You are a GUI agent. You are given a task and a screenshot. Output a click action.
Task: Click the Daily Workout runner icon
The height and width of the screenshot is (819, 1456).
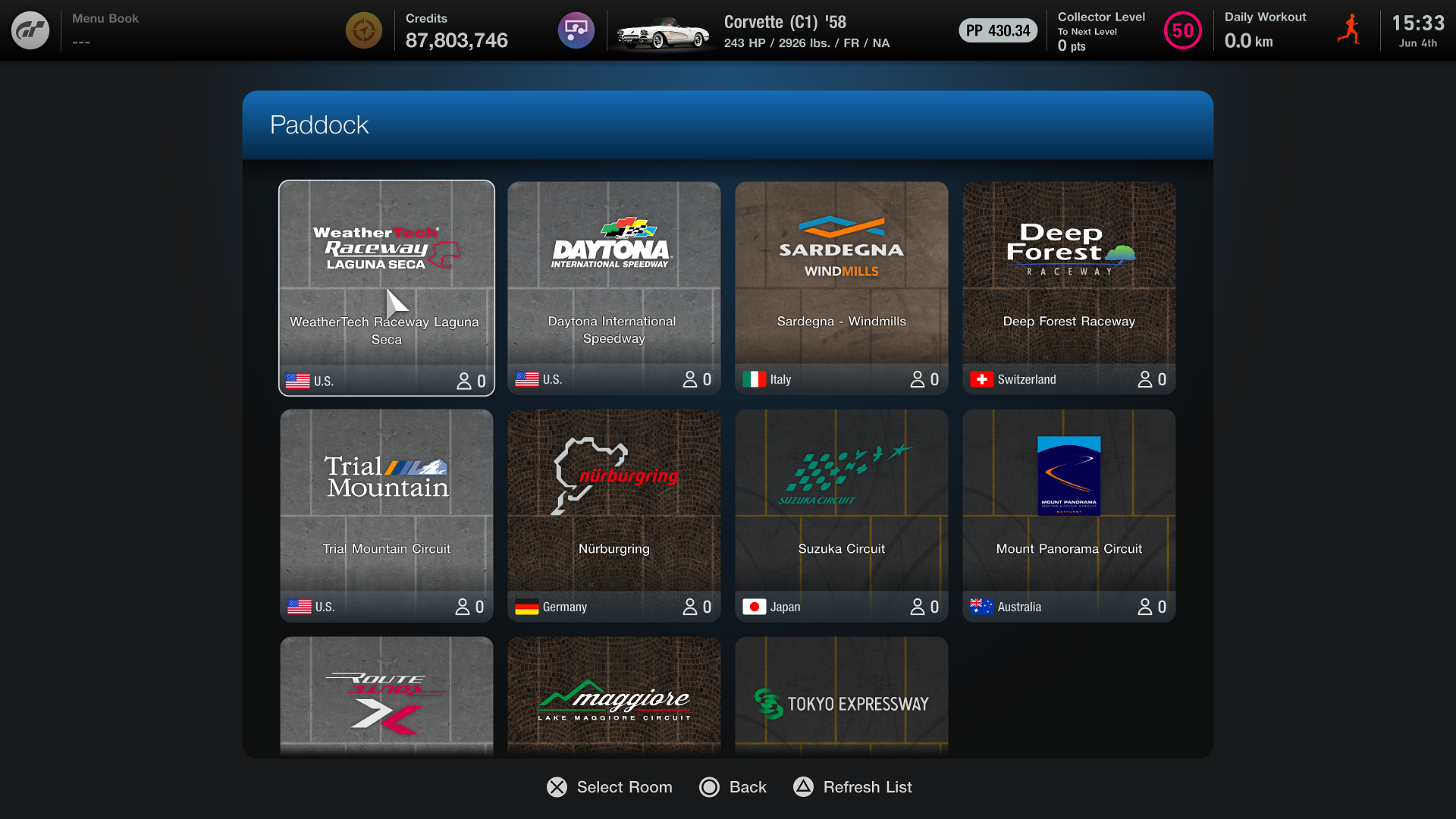pyautogui.click(x=1349, y=30)
